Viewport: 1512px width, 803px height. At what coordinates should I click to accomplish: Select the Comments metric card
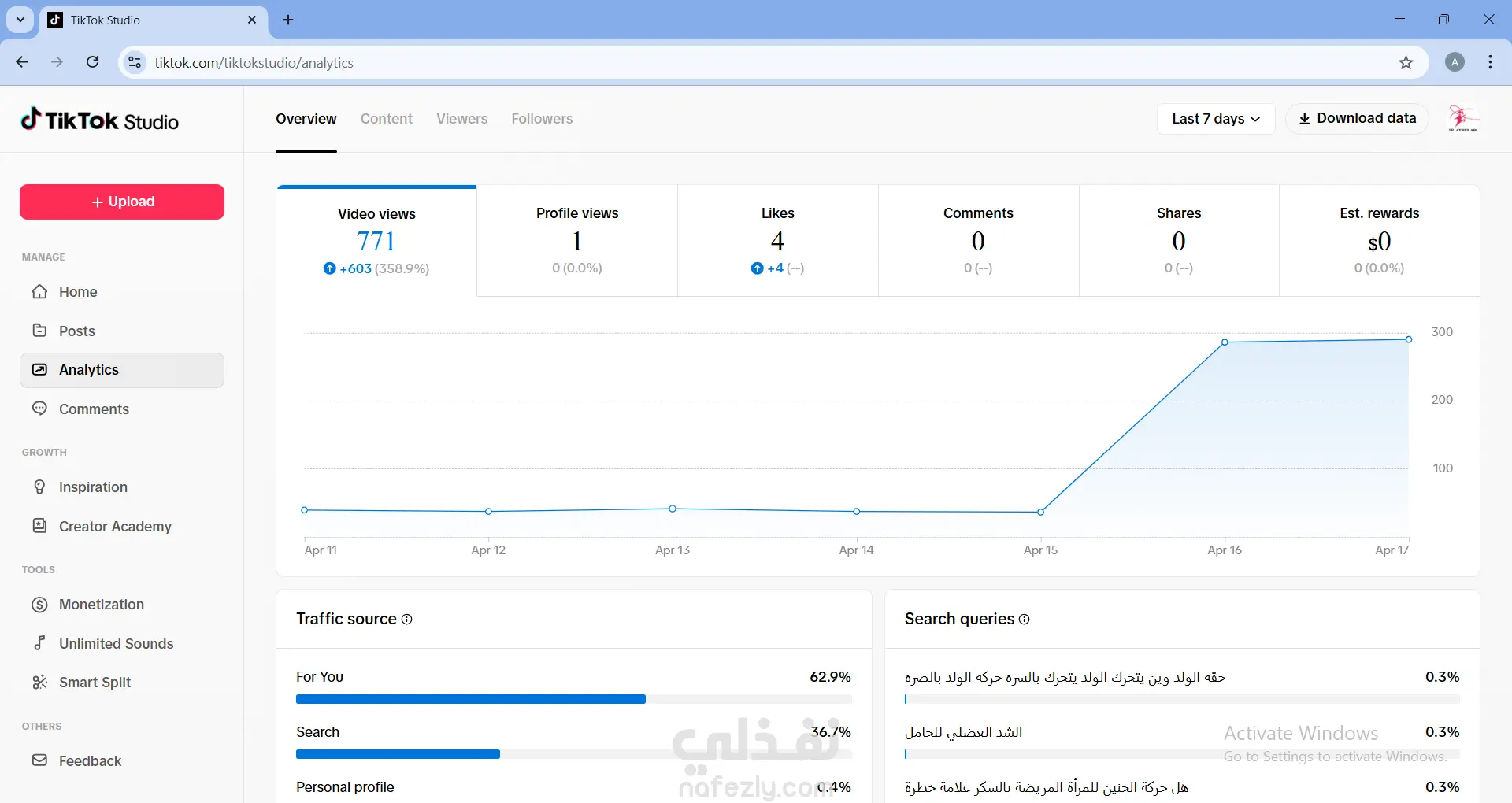(978, 241)
